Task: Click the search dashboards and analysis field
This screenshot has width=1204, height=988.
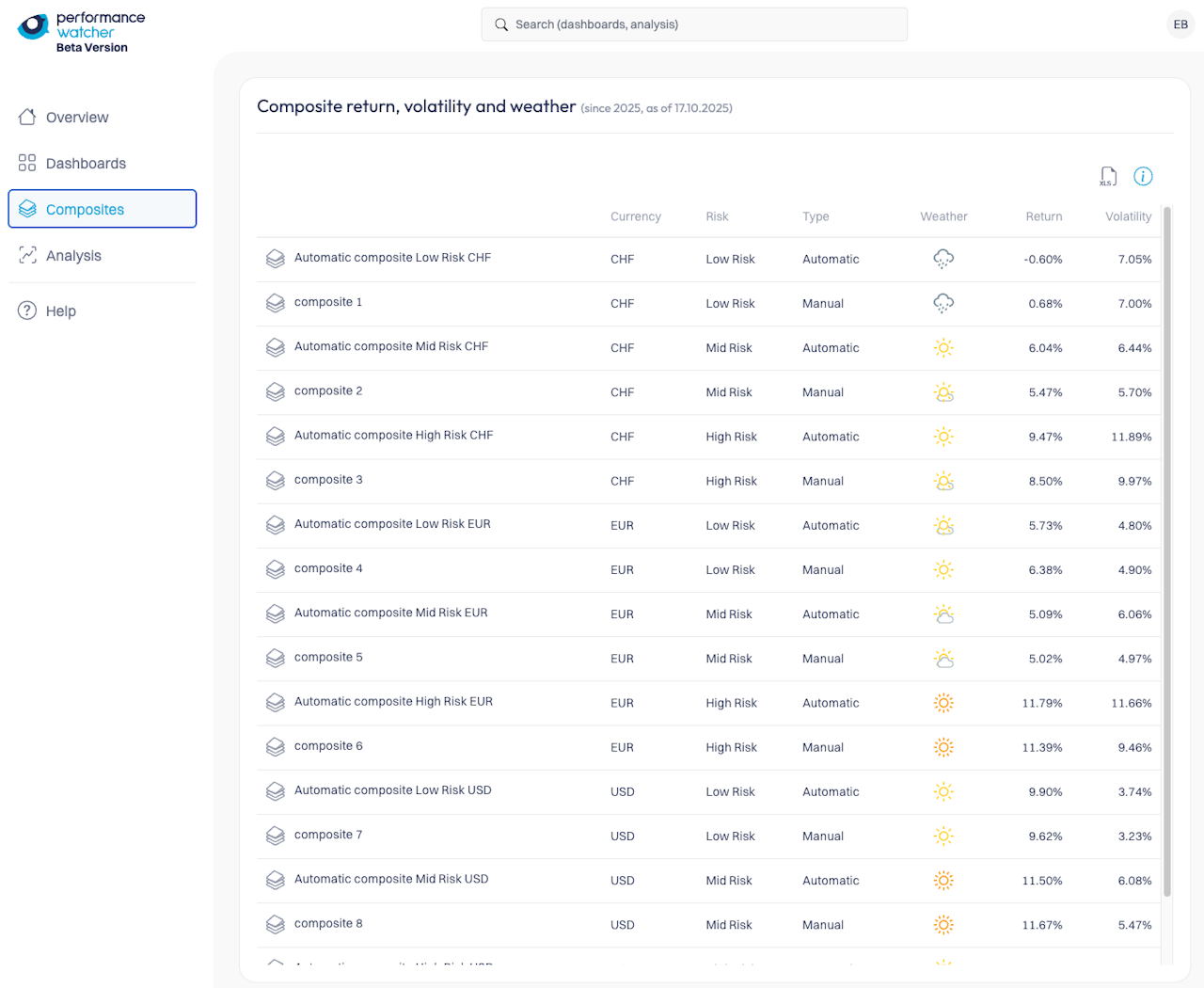Action: [x=694, y=24]
